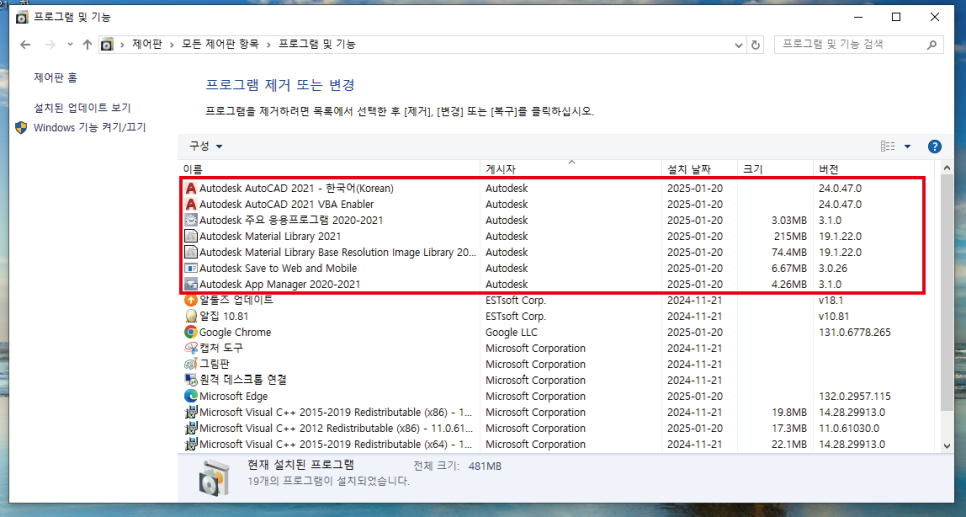This screenshot has height=517, width=966.
Task: Select the Google Chrome program row
Action: pos(558,332)
